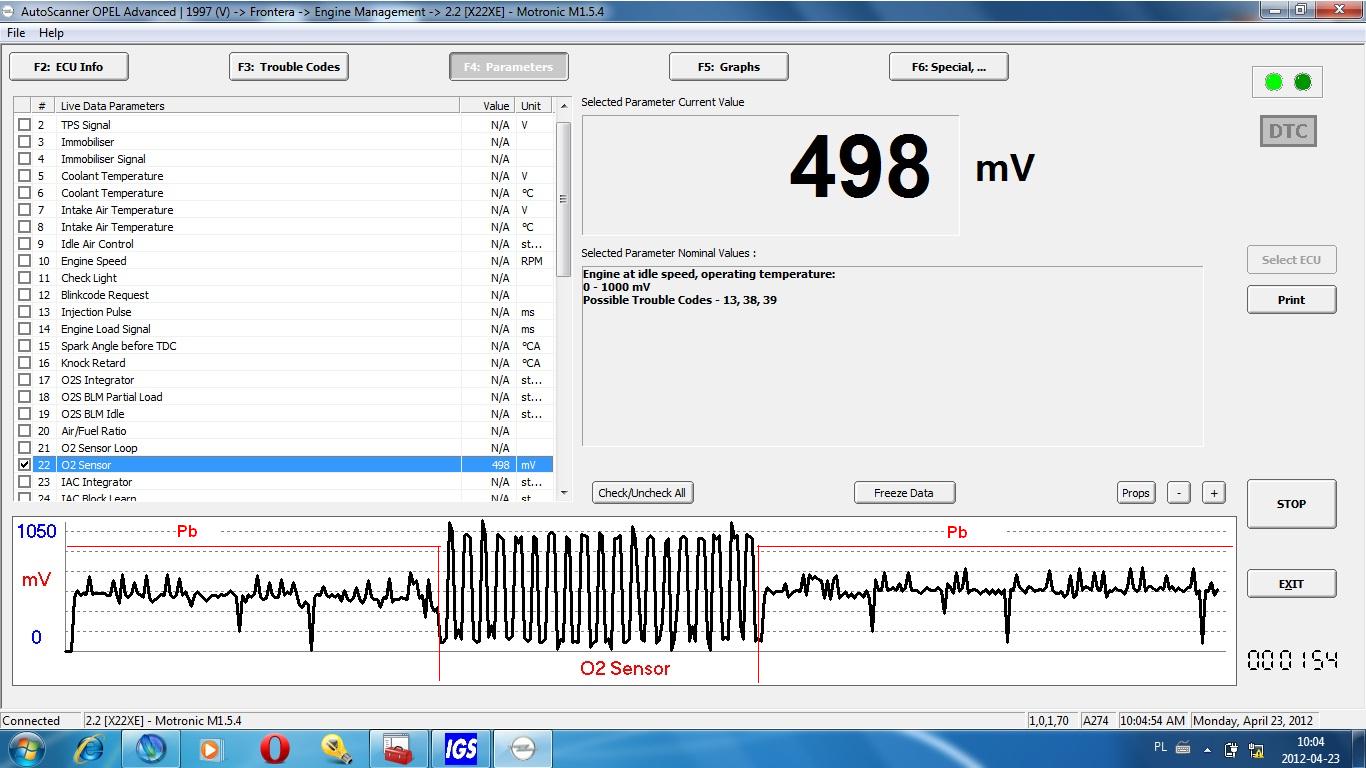Click the Freeze Data button
Image resolution: width=1366 pixels, height=768 pixels.
pos(904,493)
